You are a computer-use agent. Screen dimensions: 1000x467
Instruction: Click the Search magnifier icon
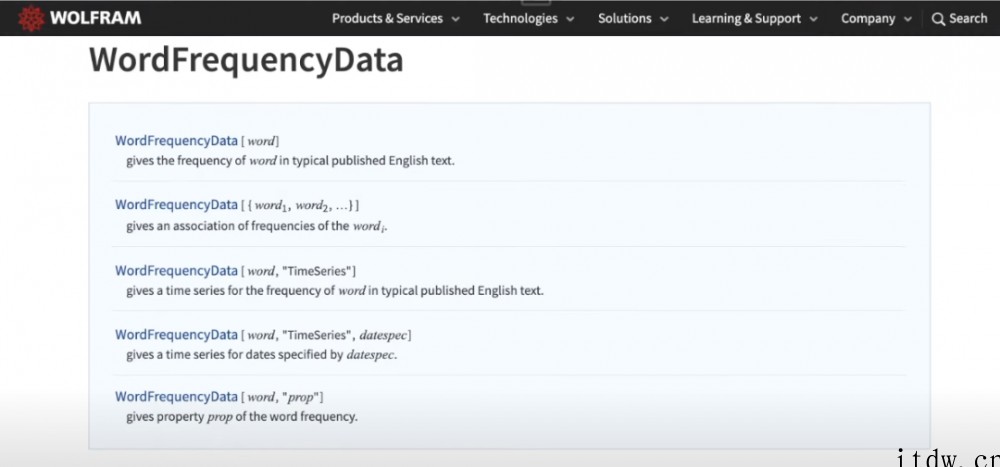tap(938, 19)
